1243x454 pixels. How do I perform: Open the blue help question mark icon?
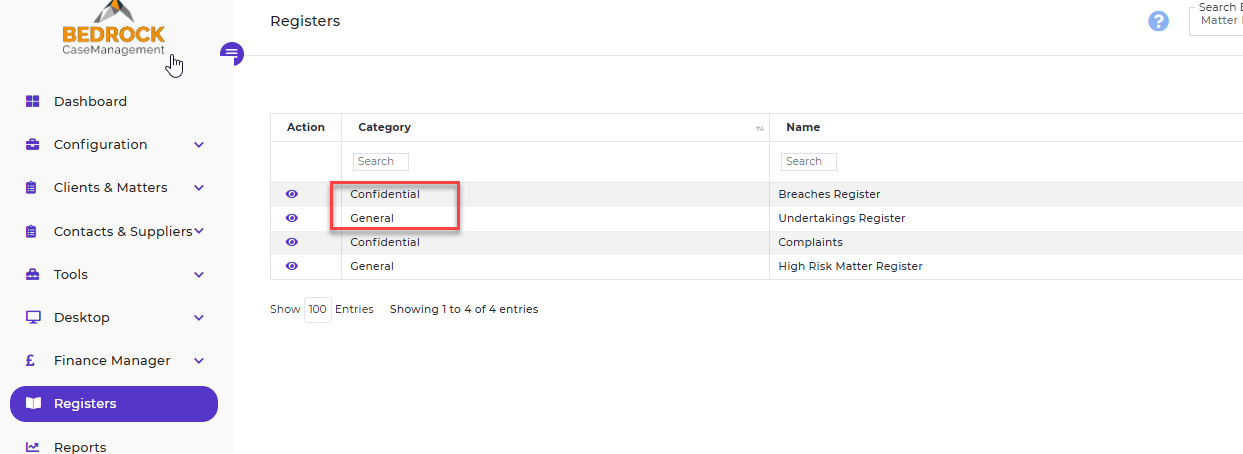(x=1159, y=21)
